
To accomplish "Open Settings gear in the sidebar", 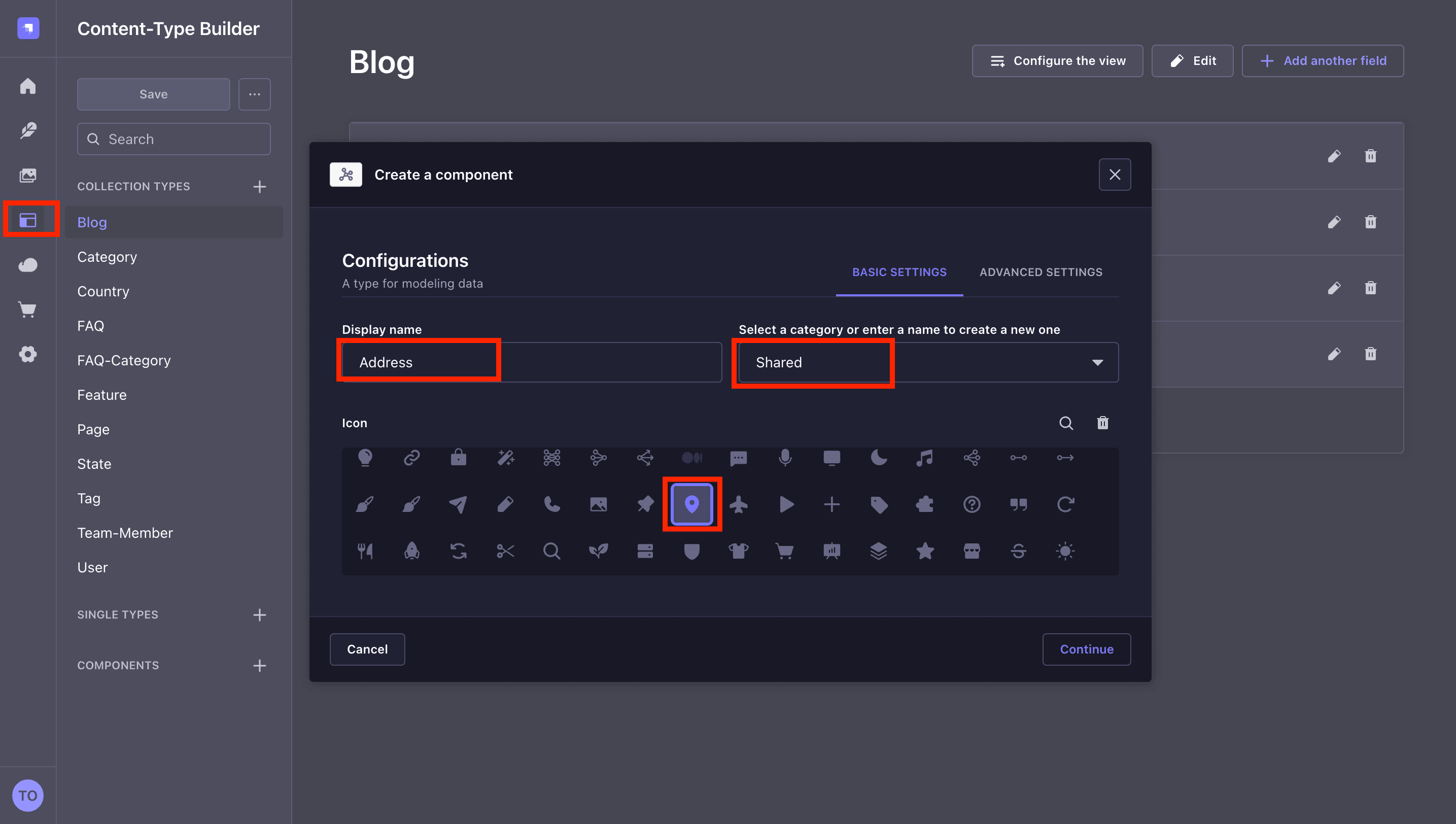I will [28, 354].
